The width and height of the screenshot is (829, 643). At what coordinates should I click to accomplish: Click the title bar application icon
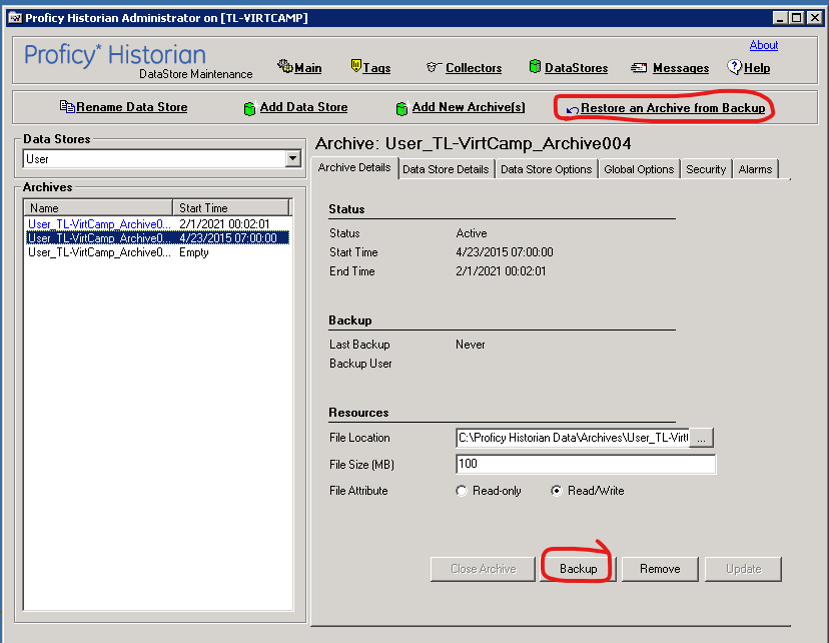click(x=15, y=18)
